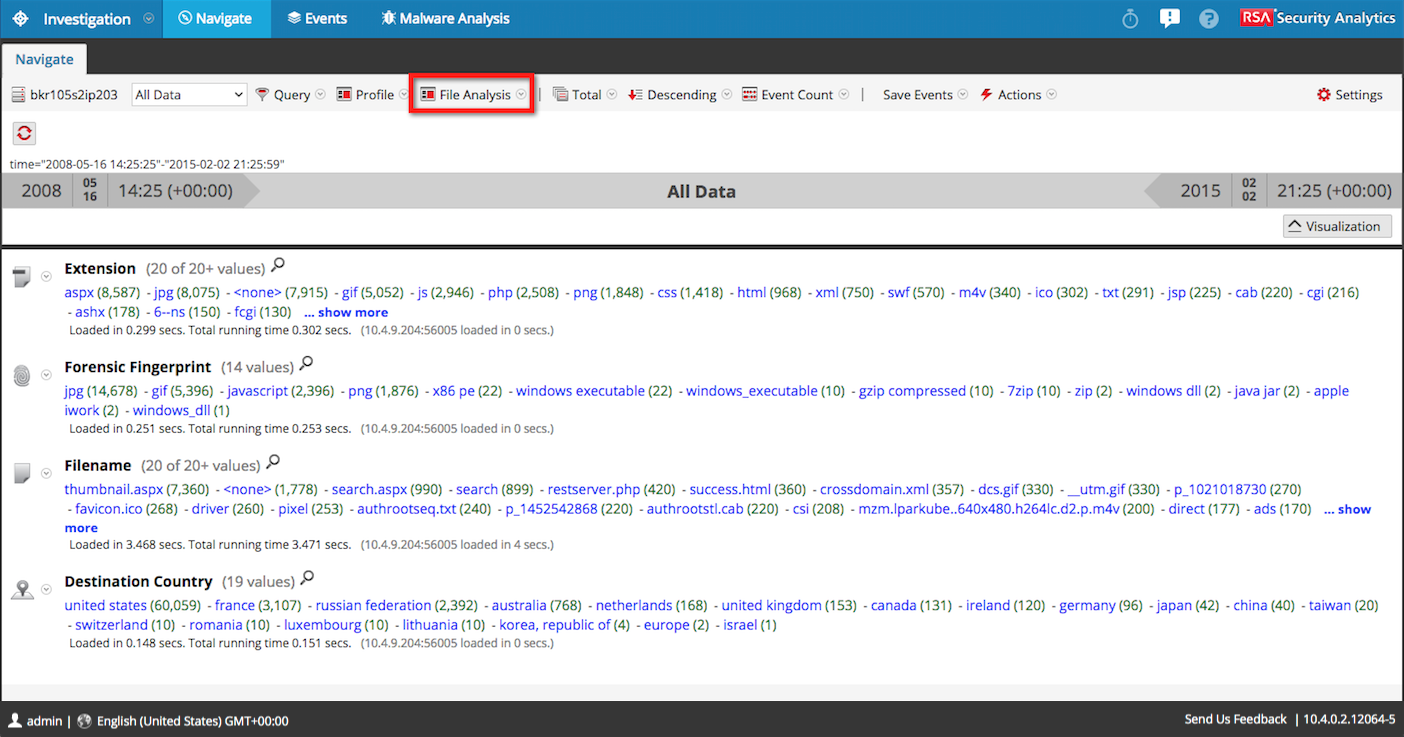Click the admin user icon at bottom left
1404x737 pixels.
click(13, 720)
